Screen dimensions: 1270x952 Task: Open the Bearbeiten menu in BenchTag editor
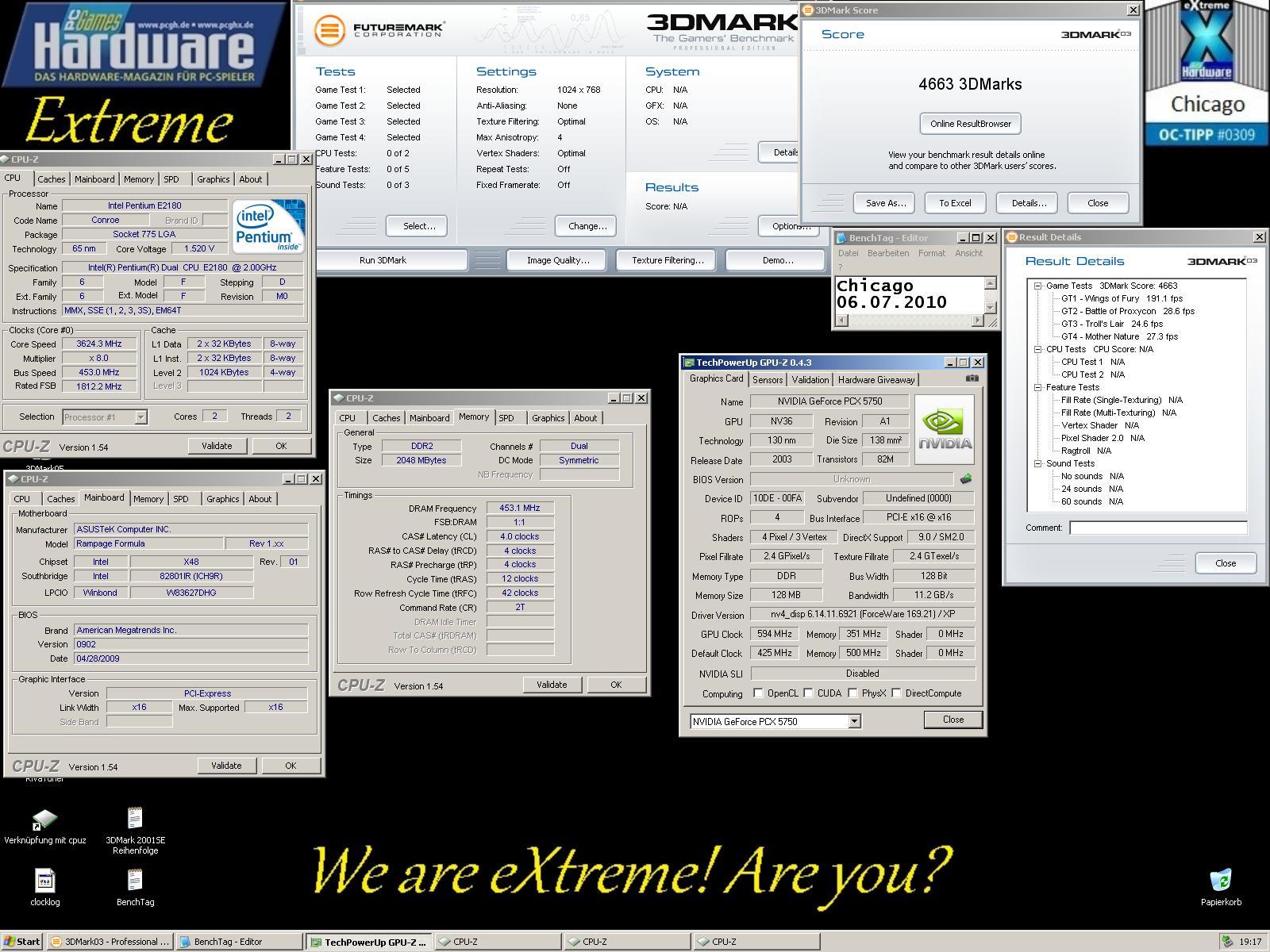[x=888, y=253]
